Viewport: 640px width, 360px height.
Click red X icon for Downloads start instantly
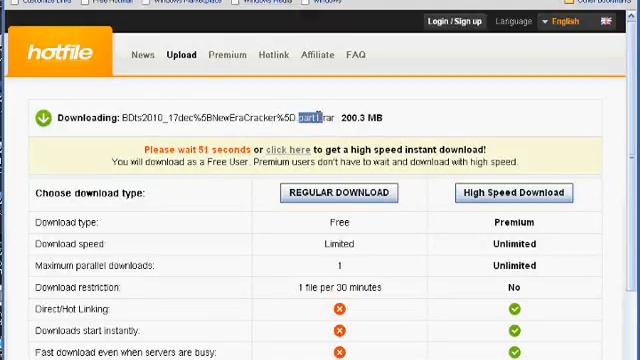click(x=339, y=331)
